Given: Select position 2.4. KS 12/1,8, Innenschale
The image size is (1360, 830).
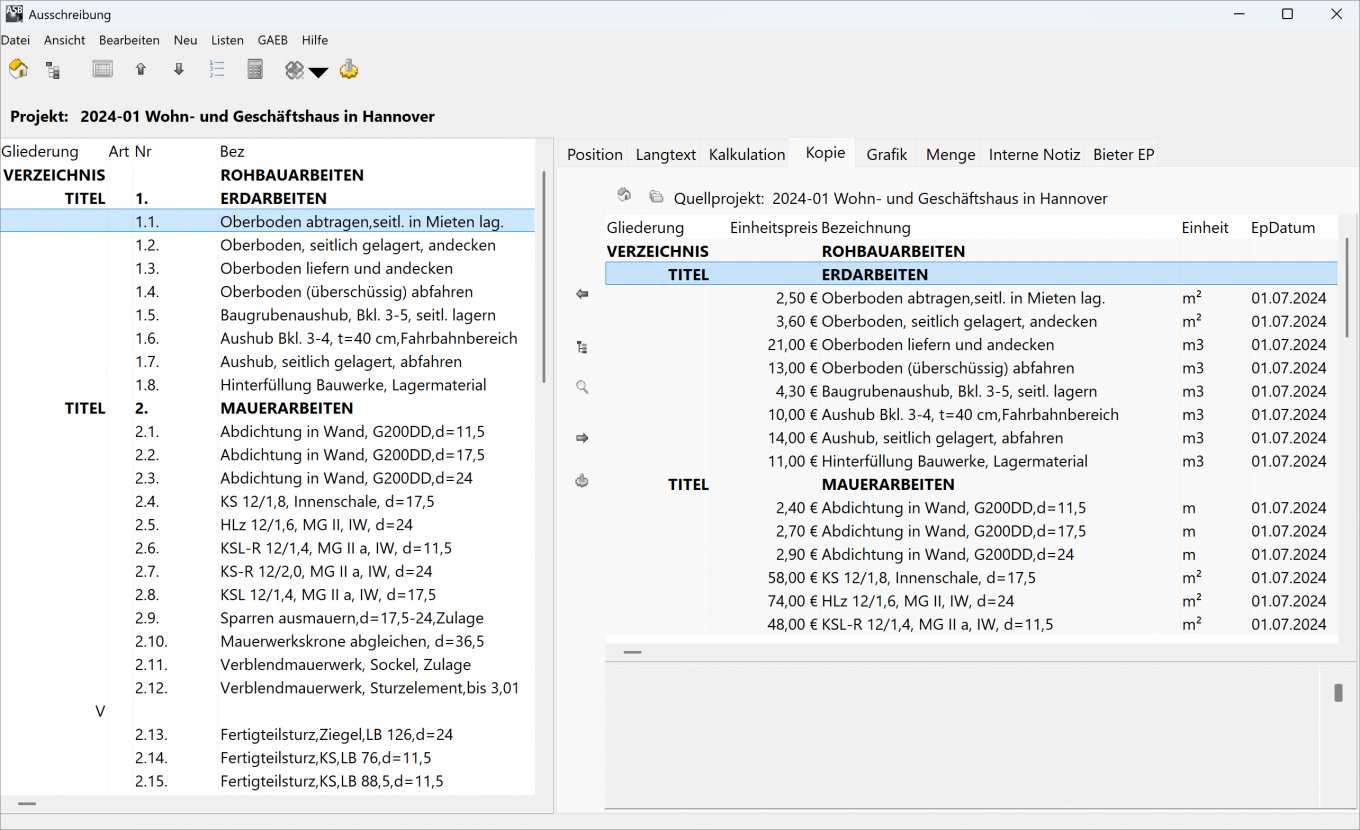Looking at the screenshot, I should click(x=267, y=501).
